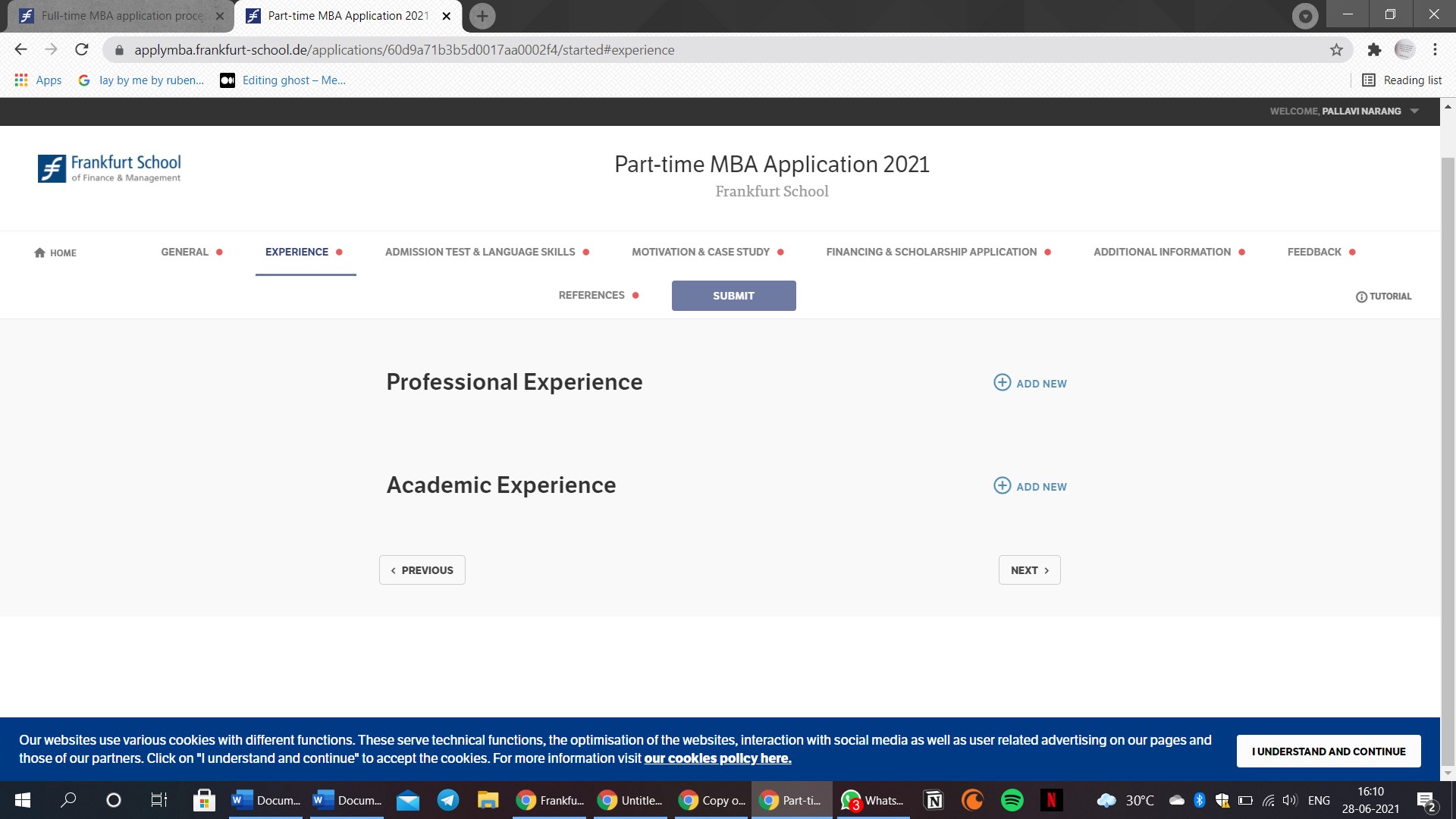Screen dimensions: 1456x819
Task: Open browser extensions puzzle icon
Action: 1374,49
